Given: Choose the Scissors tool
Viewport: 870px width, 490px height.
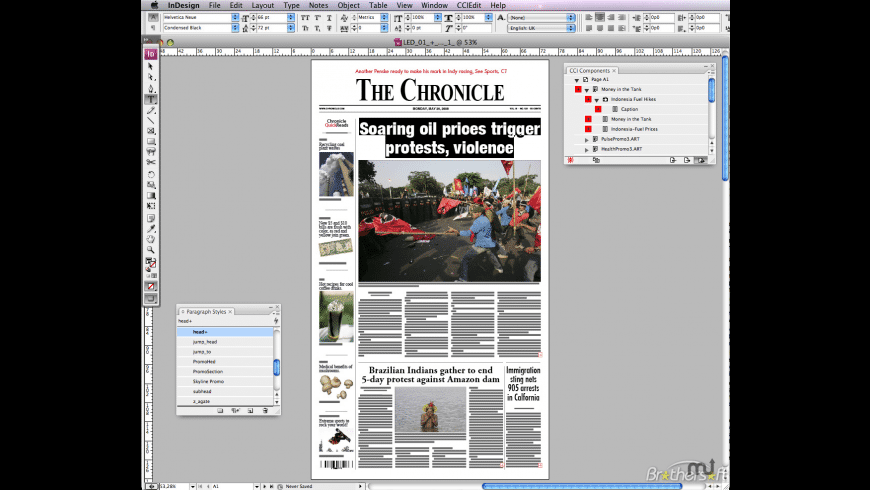Looking at the screenshot, I should pyautogui.click(x=151, y=163).
